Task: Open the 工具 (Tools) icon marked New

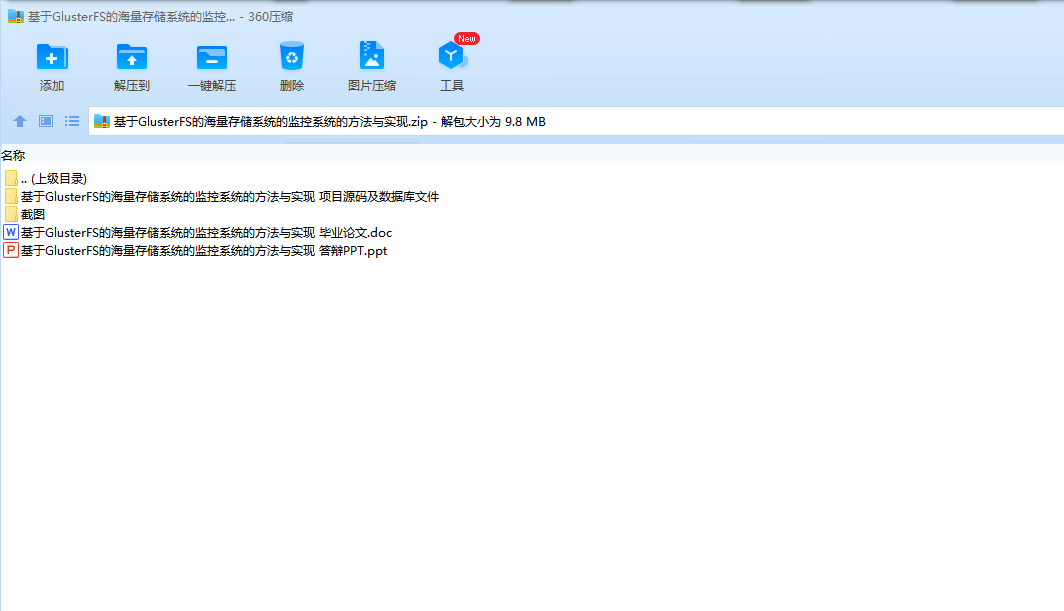Action: (452, 56)
